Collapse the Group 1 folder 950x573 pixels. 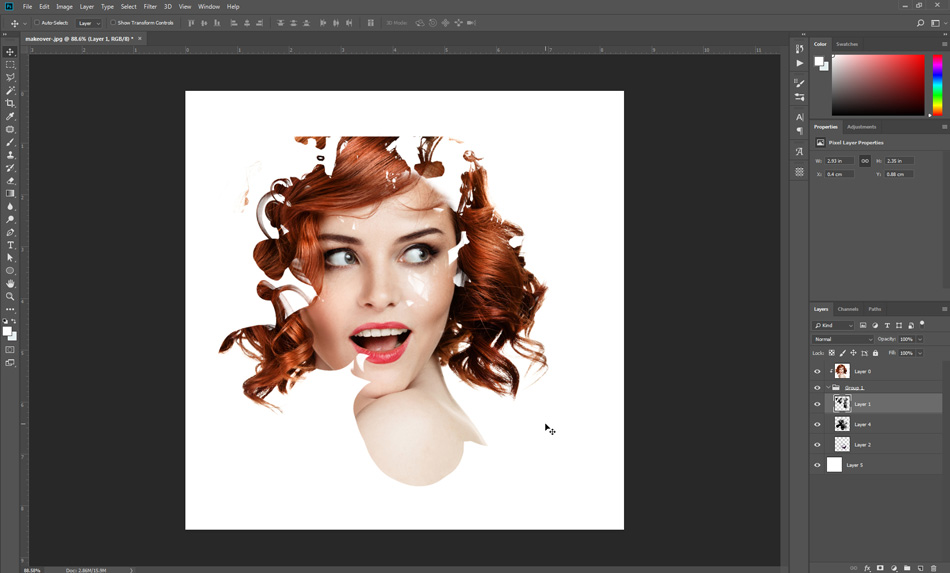click(x=827, y=387)
